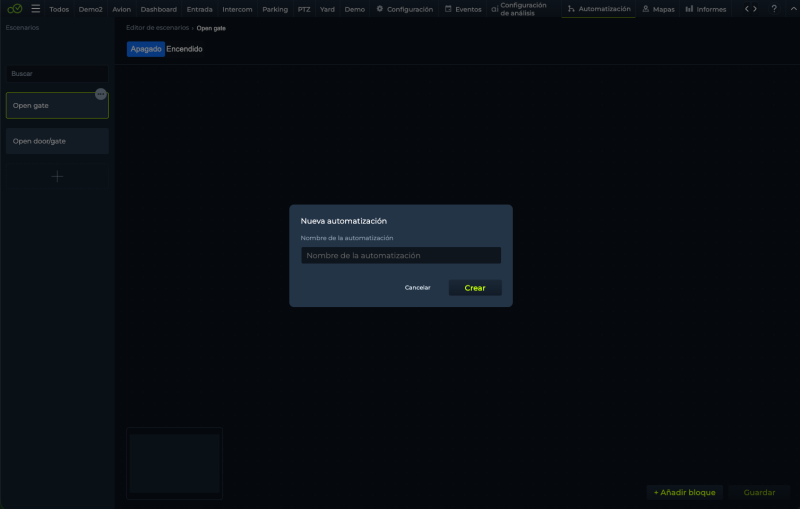Switch to the Avion tab
The image size is (800, 509).
coord(121,9)
